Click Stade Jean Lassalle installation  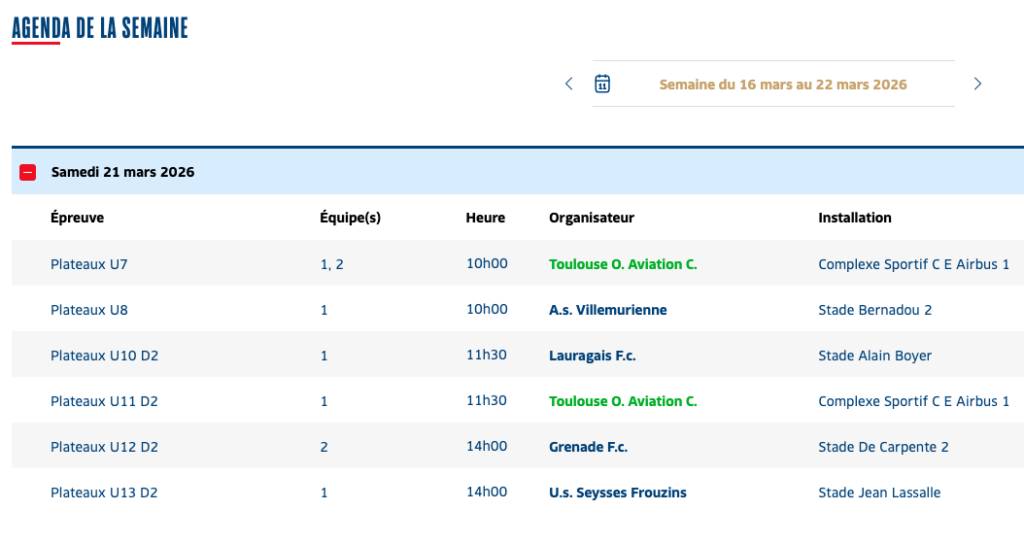click(879, 492)
